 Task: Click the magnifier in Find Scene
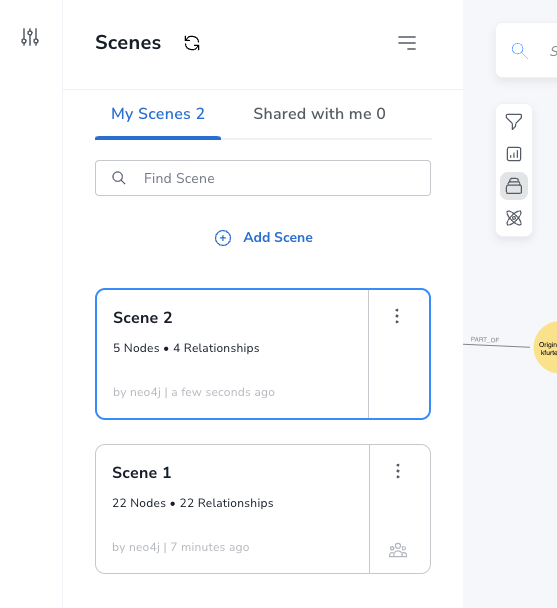tap(119, 178)
